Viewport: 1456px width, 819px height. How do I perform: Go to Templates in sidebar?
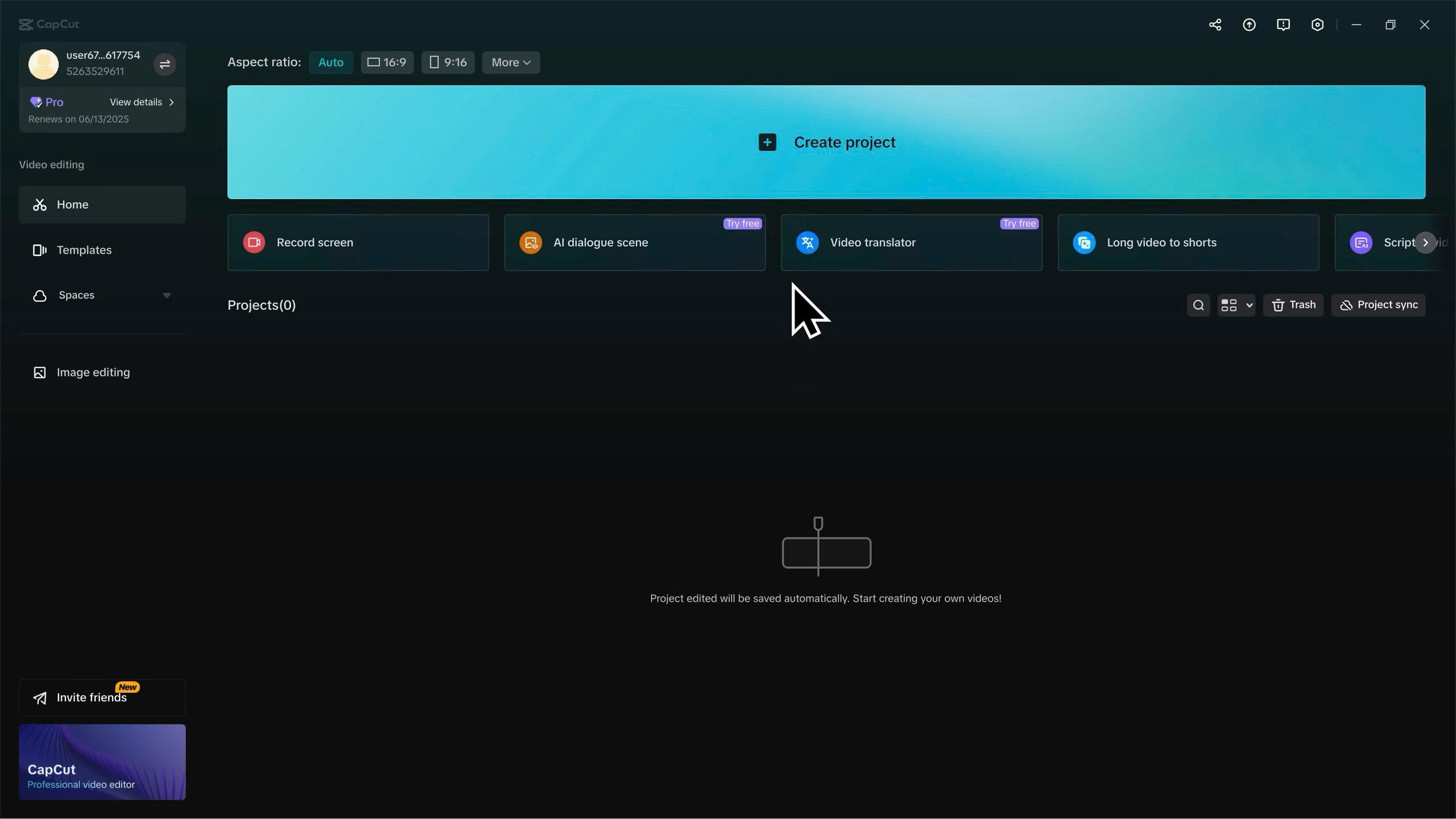pyautogui.click(x=84, y=250)
